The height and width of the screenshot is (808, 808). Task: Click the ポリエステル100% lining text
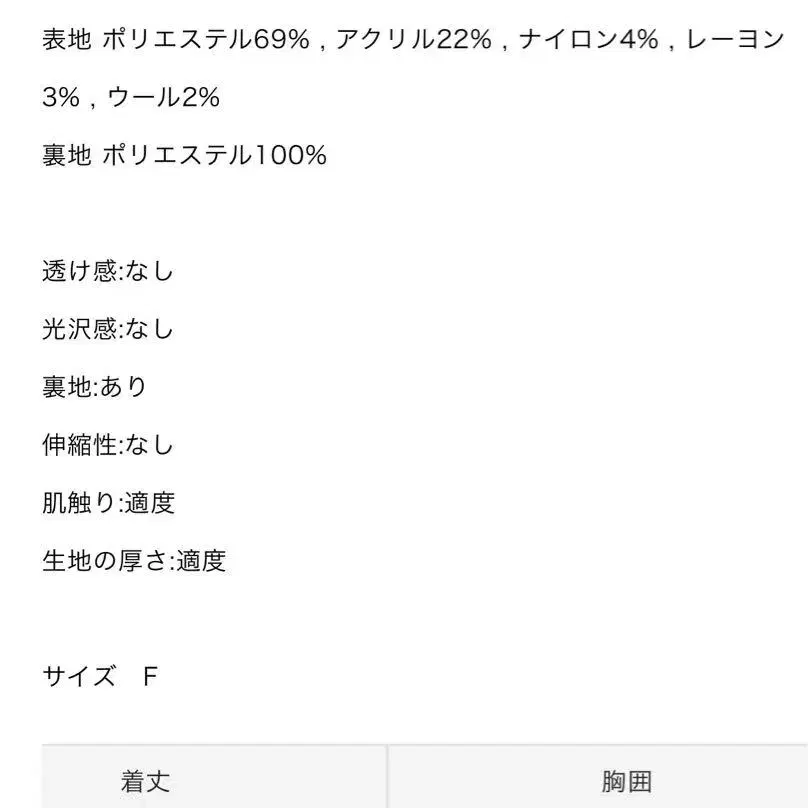[x=215, y=155]
